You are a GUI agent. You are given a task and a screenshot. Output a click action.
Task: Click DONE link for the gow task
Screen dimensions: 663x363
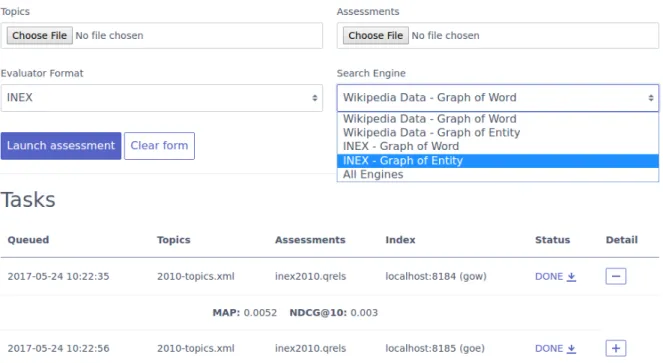pos(549,277)
